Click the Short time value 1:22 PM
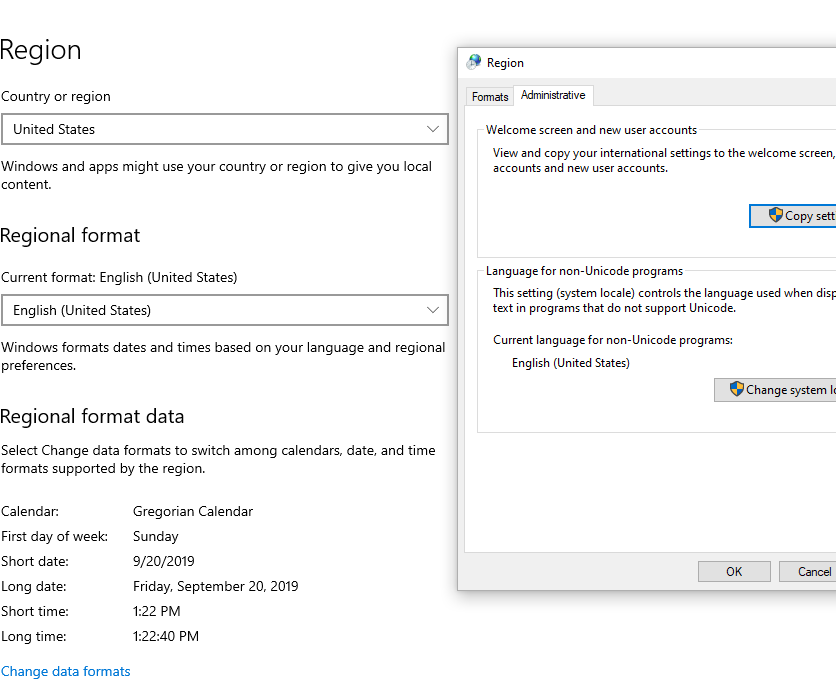This screenshot has width=836, height=690. (x=157, y=611)
